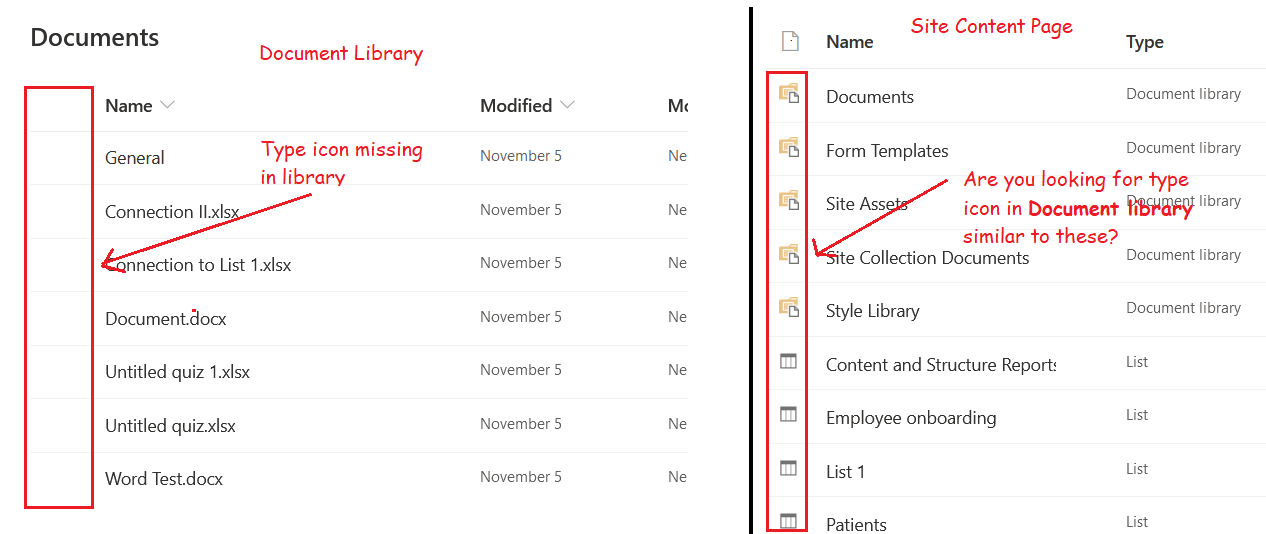Click the List type for Patients

pyautogui.click(x=1137, y=522)
